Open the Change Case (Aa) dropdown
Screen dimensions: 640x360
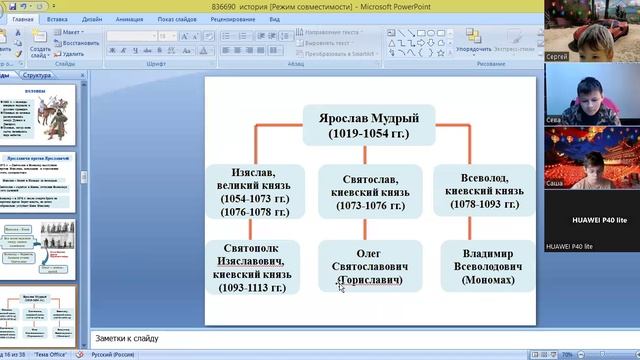point(187,51)
